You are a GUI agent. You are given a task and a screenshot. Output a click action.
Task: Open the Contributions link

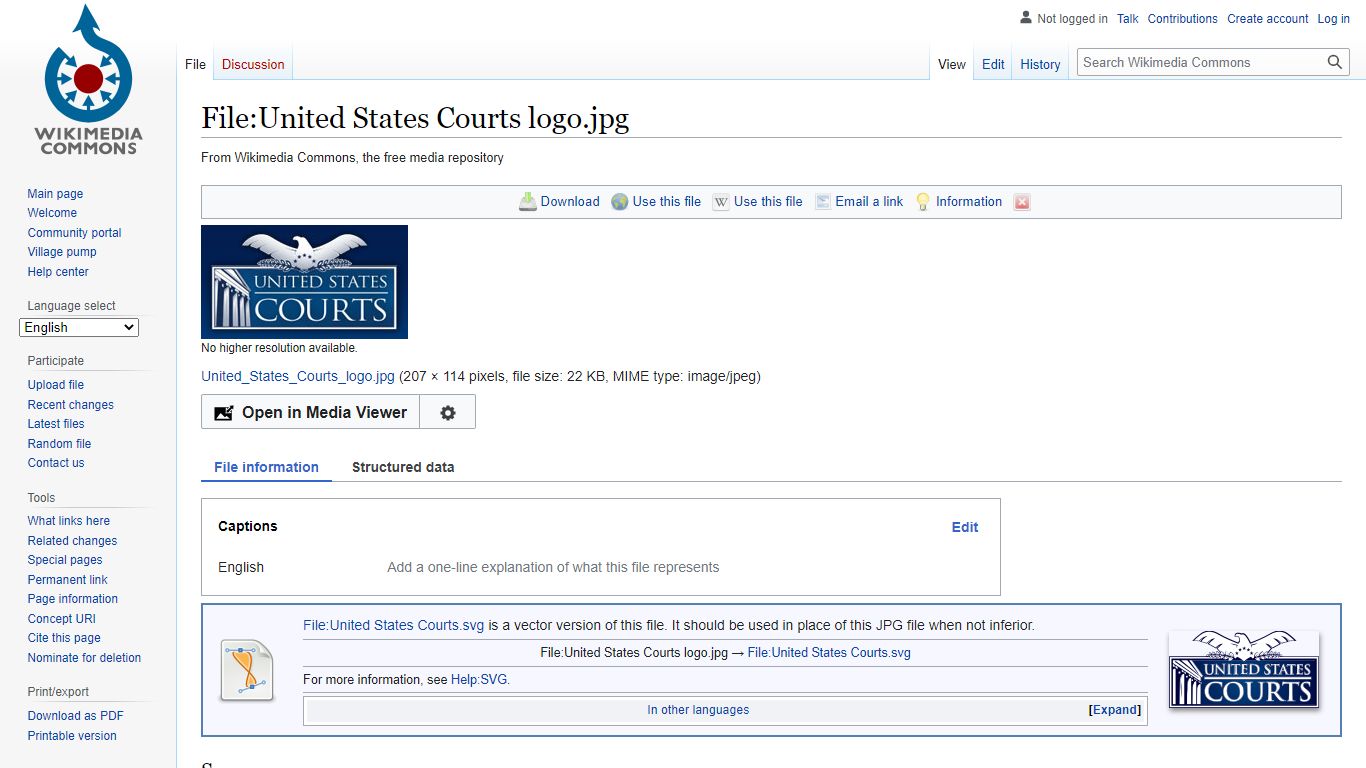pos(1183,18)
